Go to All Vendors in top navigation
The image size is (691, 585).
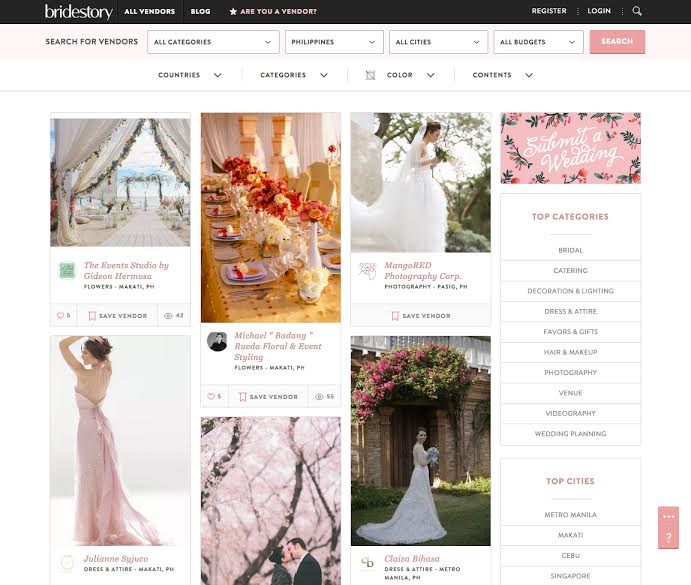pyautogui.click(x=150, y=11)
